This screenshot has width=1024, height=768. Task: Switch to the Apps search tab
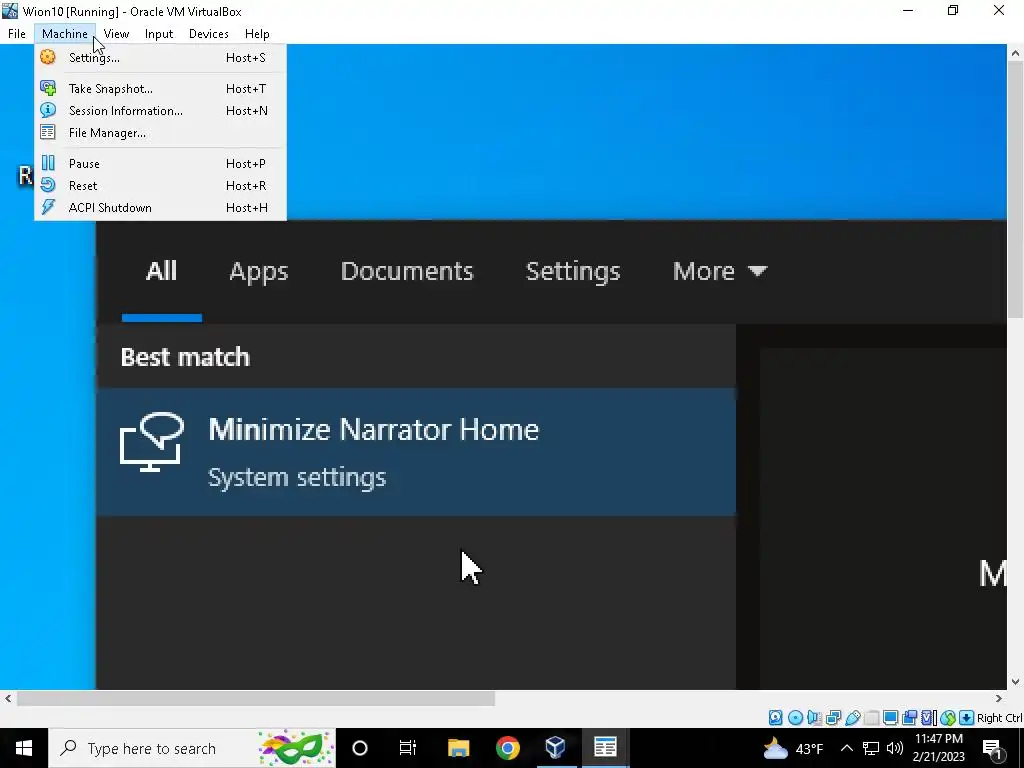click(x=259, y=271)
